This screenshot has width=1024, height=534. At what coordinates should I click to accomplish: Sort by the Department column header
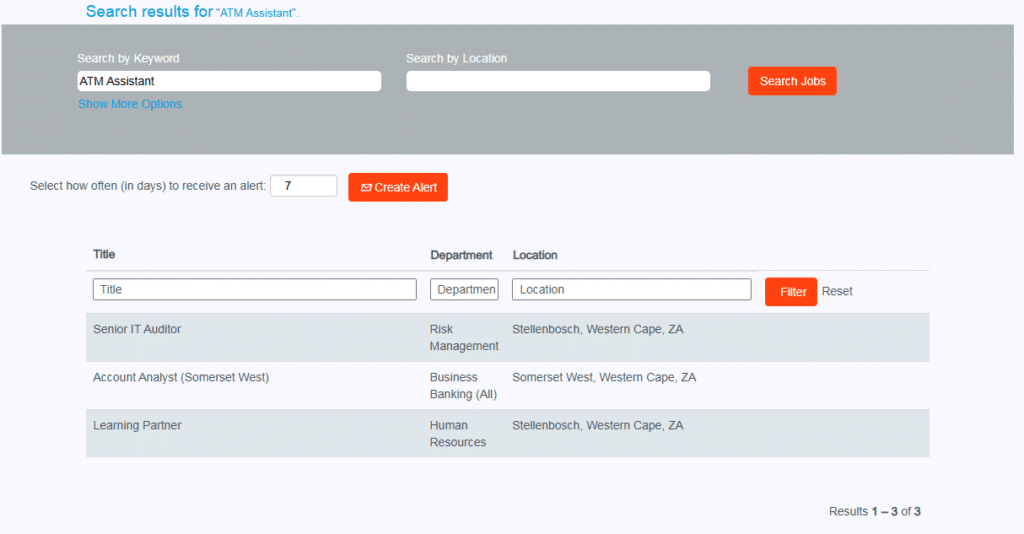pos(461,255)
